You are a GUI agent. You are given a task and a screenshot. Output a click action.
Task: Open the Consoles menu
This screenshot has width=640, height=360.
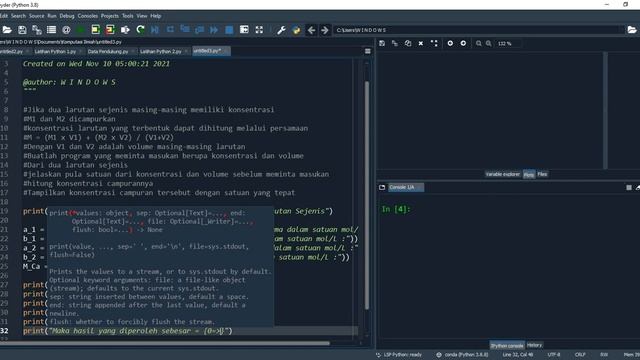click(88, 16)
